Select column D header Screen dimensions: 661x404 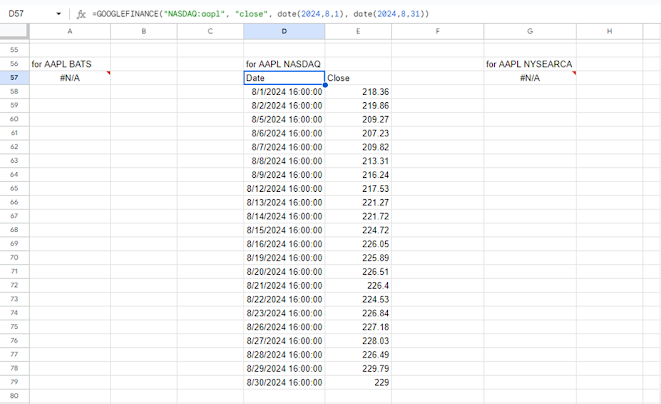pyautogui.click(x=284, y=31)
